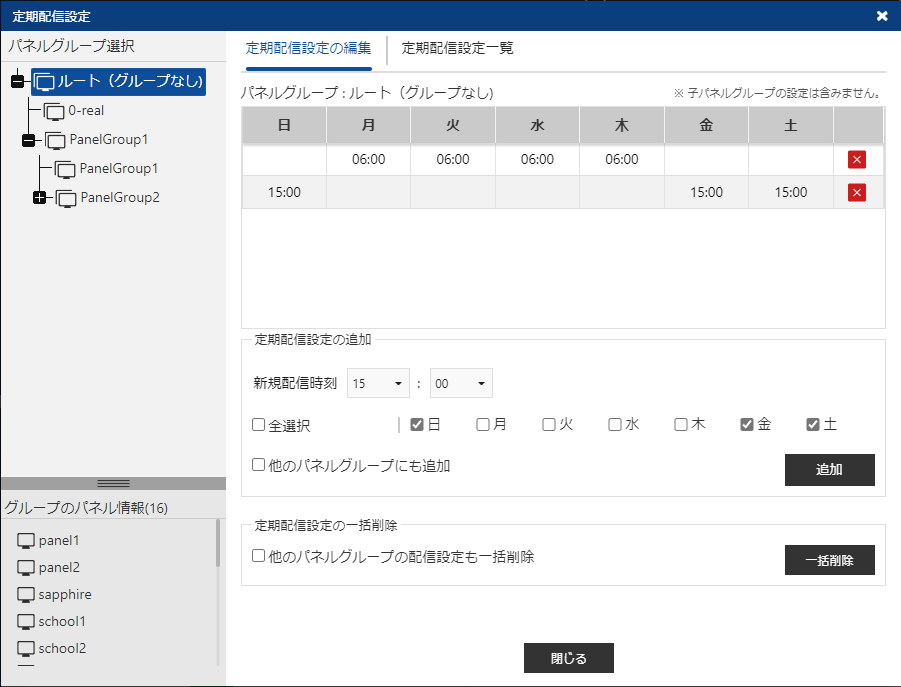Delete the 15:00 schedule row

click(857, 192)
